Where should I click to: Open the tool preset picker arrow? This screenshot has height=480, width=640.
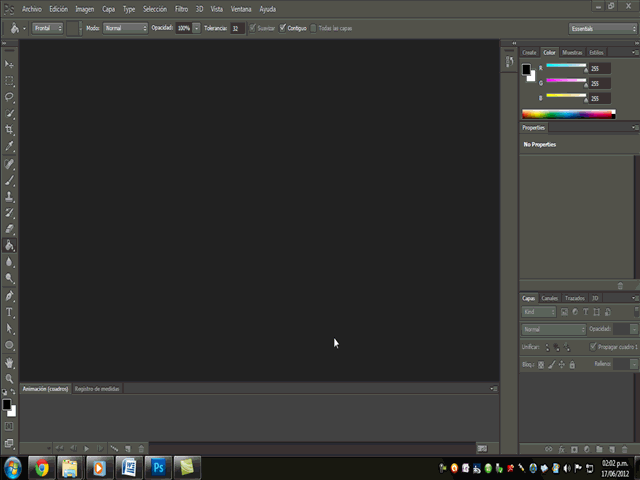click(24, 29)
